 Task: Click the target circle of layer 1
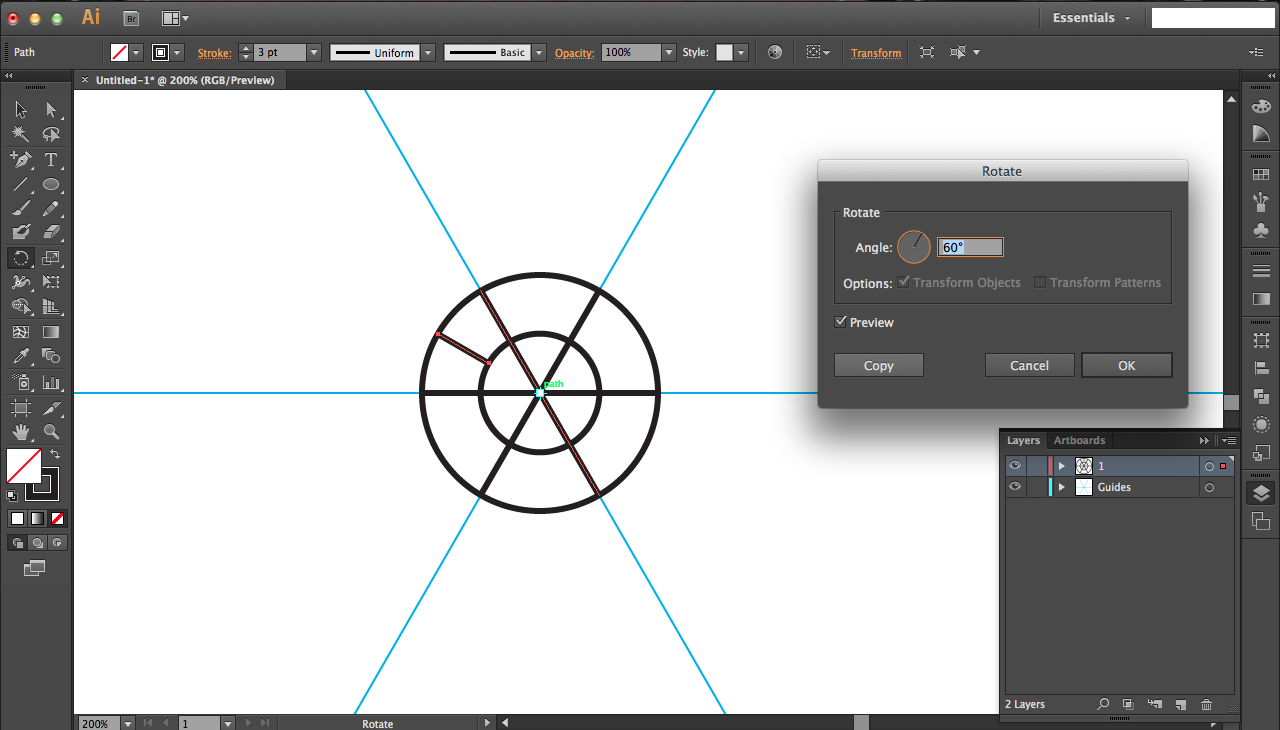tap(1209, 466)
